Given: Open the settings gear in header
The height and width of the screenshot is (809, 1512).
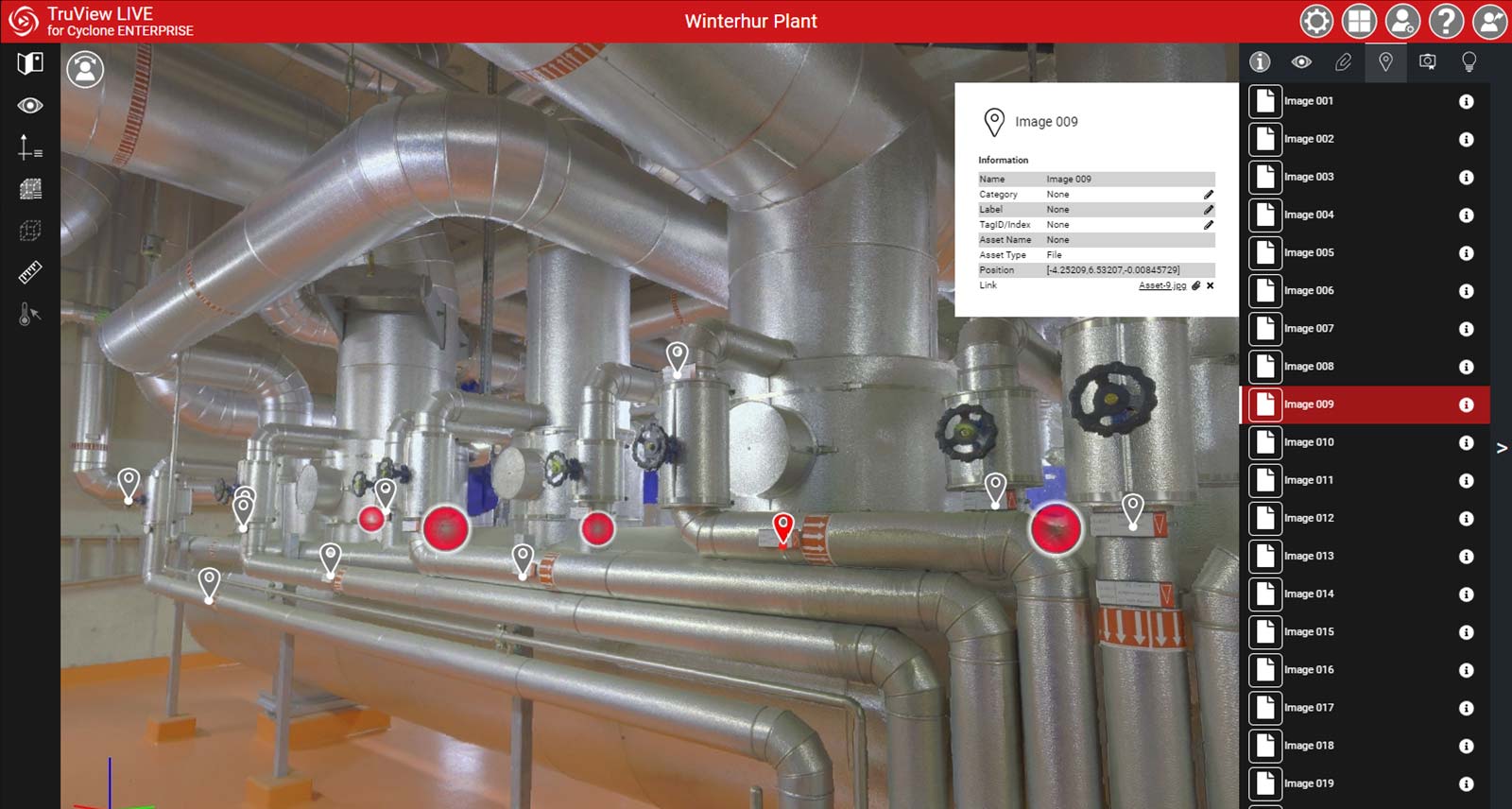Looking at the screenshot, I should (x=1316, y=21).
